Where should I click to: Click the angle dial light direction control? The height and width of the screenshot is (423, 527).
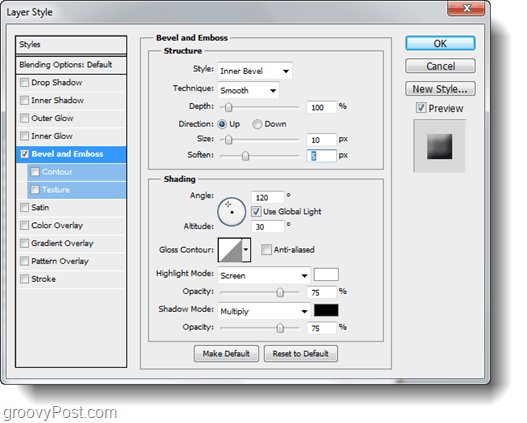click(x=232, y=212)
